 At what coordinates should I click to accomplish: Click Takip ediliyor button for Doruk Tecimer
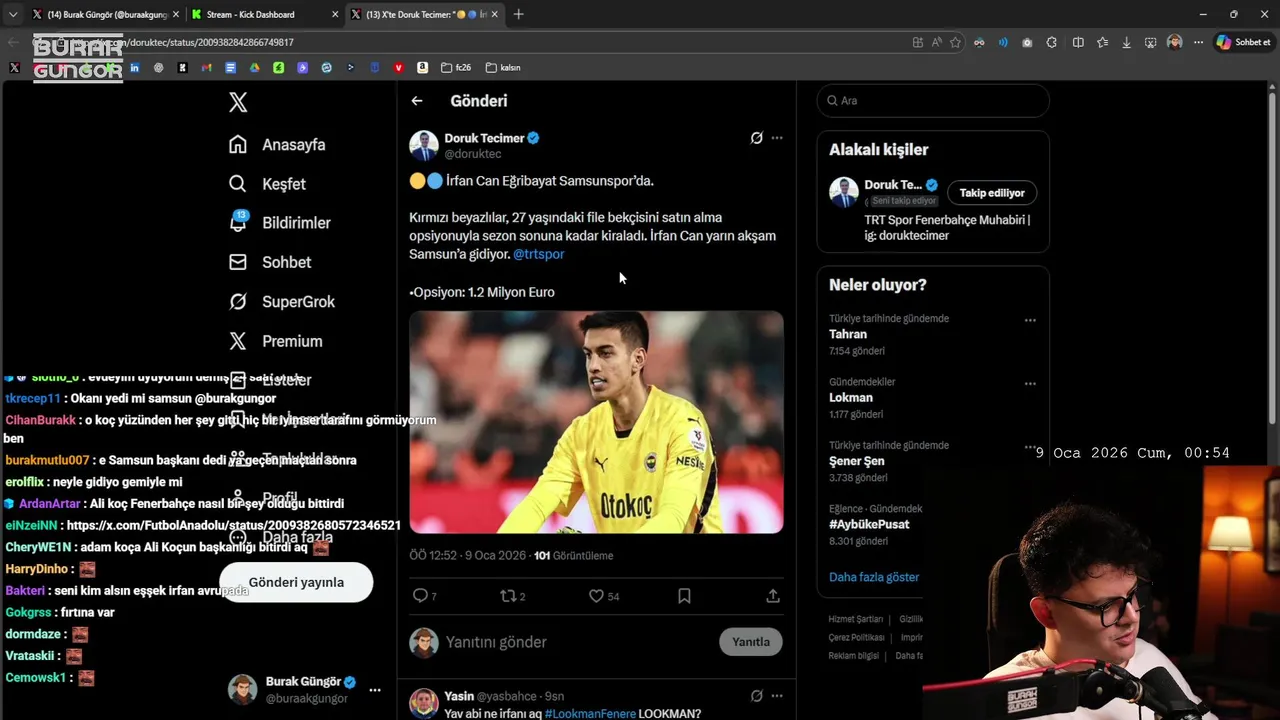tap(992, 193)
